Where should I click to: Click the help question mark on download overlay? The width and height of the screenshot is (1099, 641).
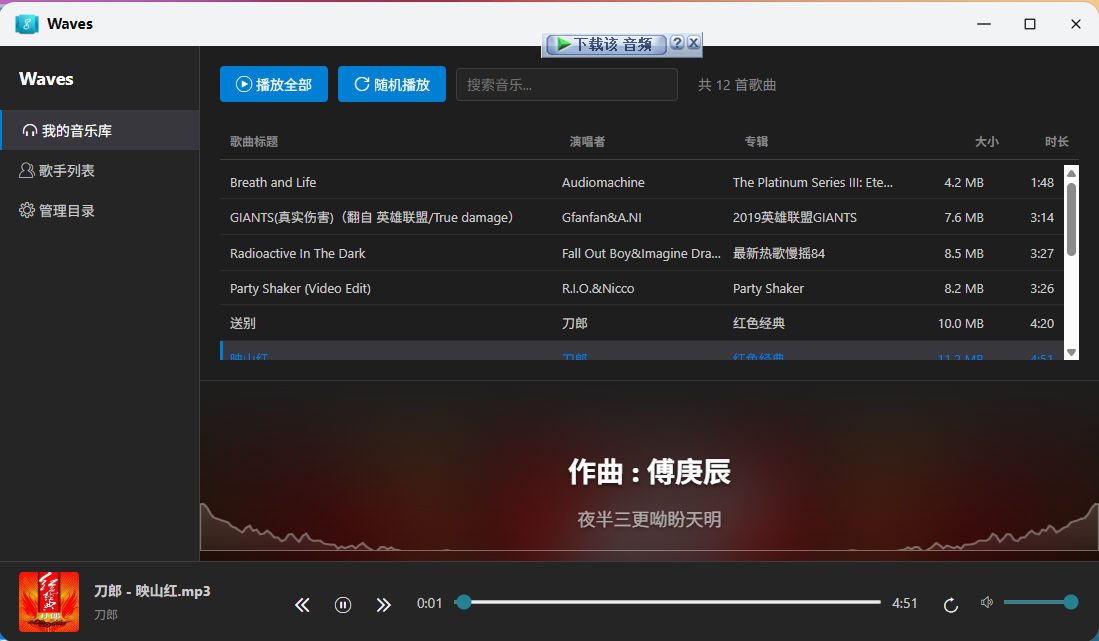[x=677, y=43]
